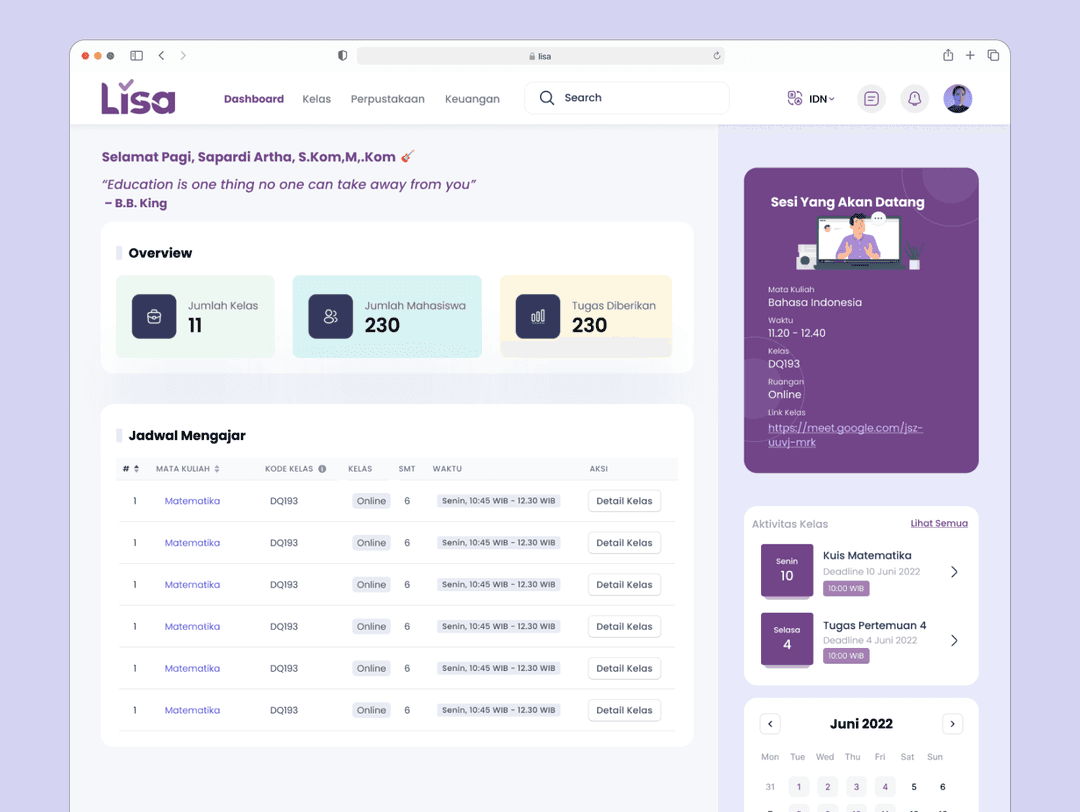1080x812 pixels.
Task: Click the Kode Kelas info icon
Action: point(322,469)
